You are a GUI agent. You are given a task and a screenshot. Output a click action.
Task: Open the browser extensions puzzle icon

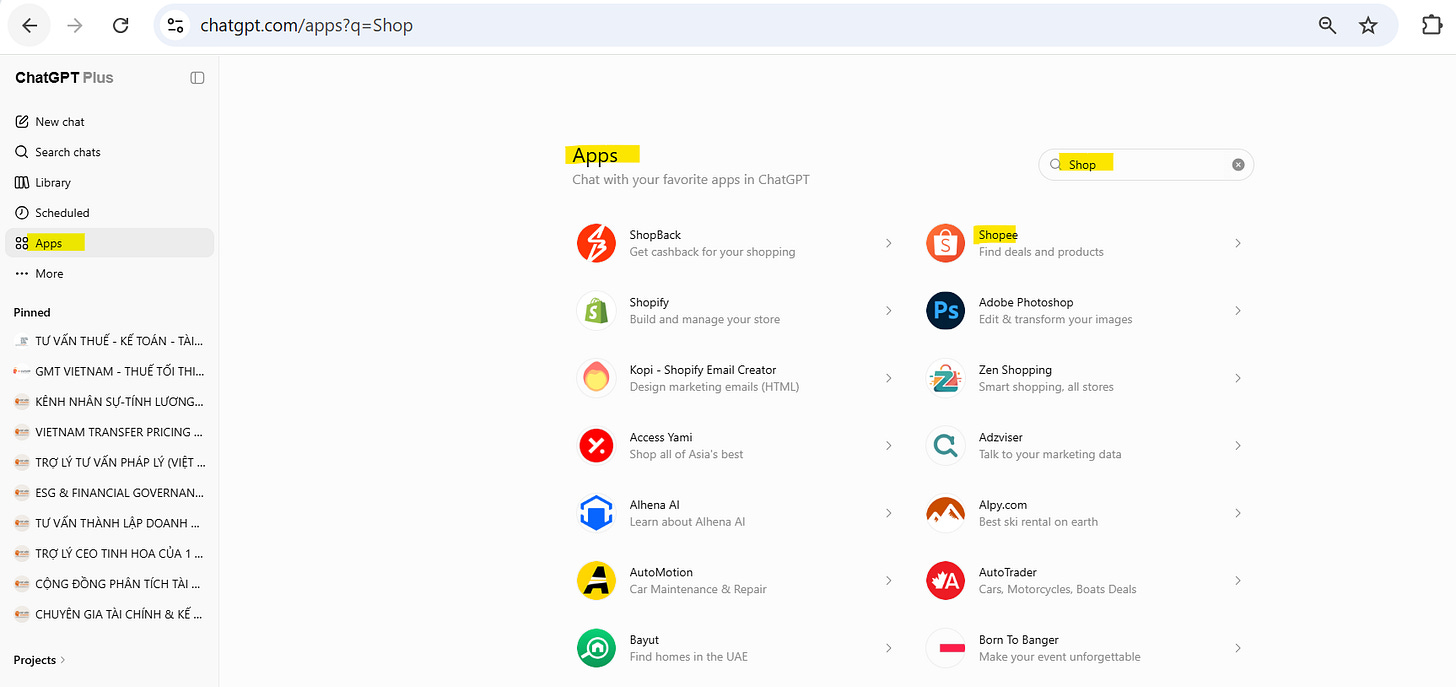(x=1431, y=26)
